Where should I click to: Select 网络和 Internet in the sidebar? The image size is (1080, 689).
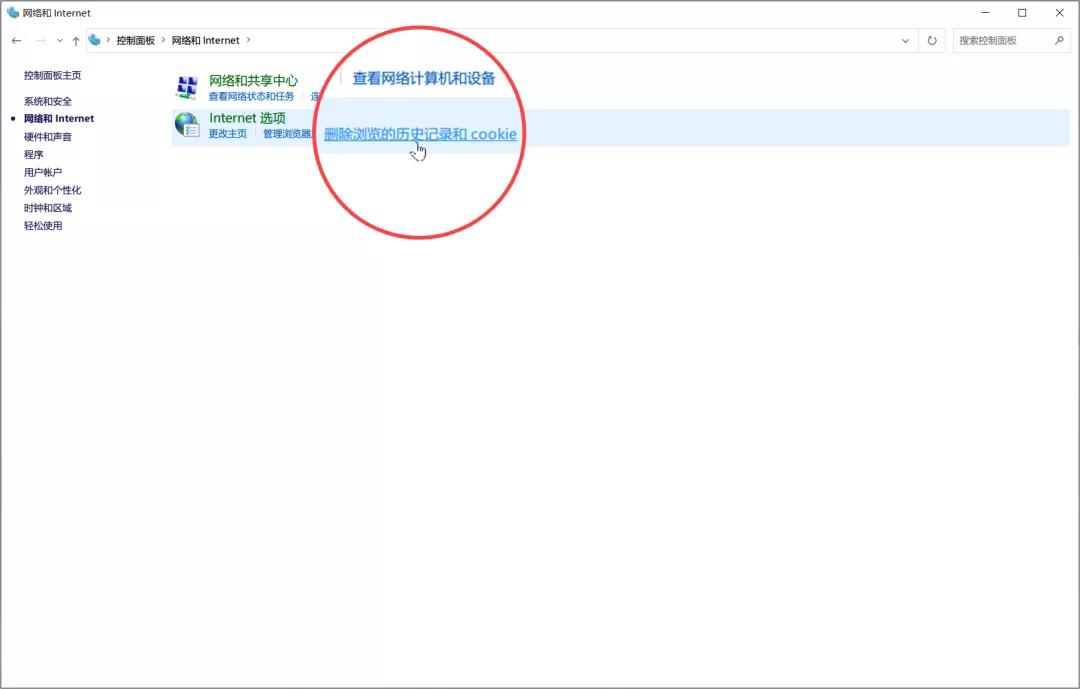(59, 119)
